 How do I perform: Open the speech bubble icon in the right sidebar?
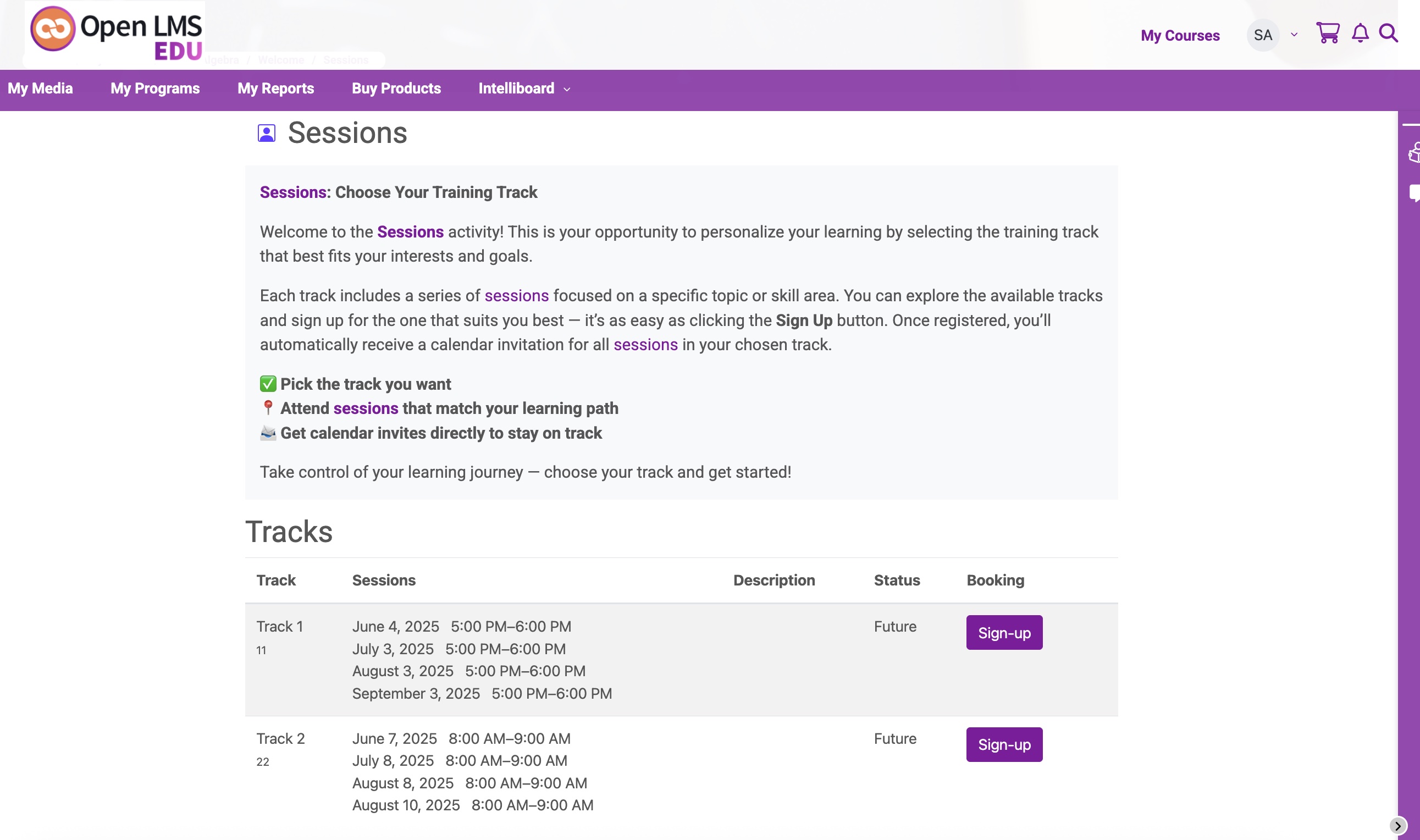click(x=1414, y=193)
